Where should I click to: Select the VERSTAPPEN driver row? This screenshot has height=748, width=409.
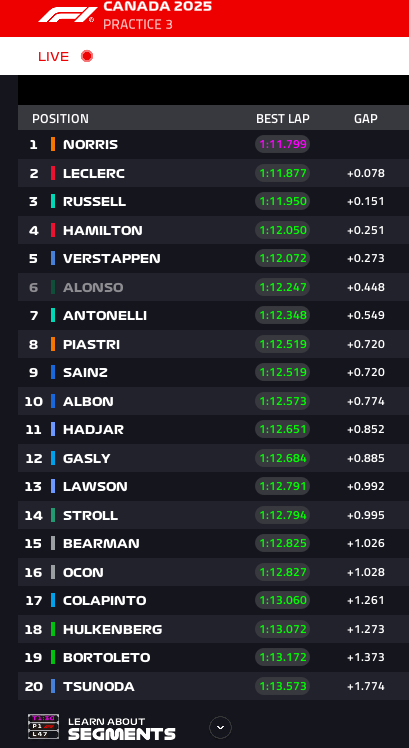click(x=213, y=259)
